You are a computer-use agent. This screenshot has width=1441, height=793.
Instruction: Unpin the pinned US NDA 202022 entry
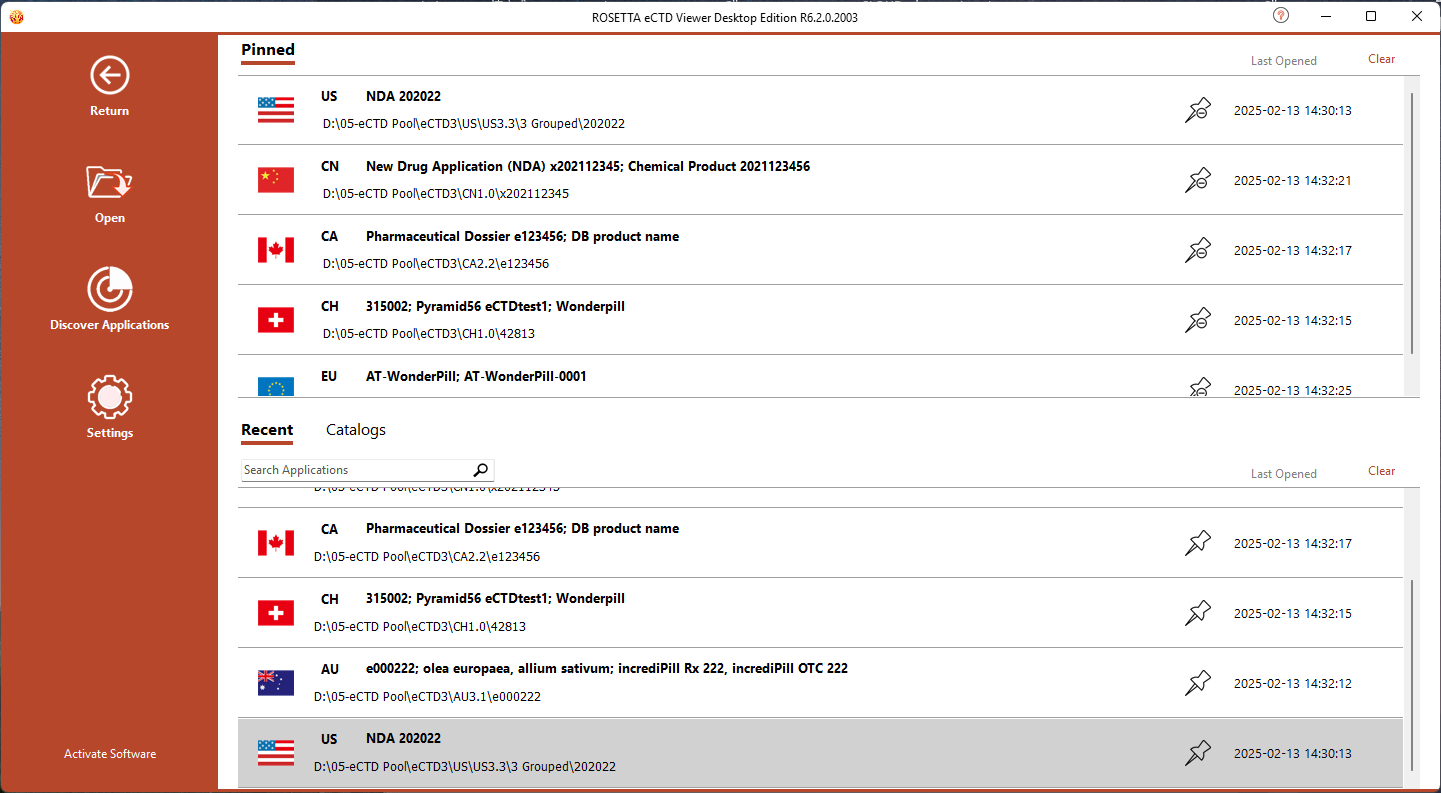point(1198,111)
